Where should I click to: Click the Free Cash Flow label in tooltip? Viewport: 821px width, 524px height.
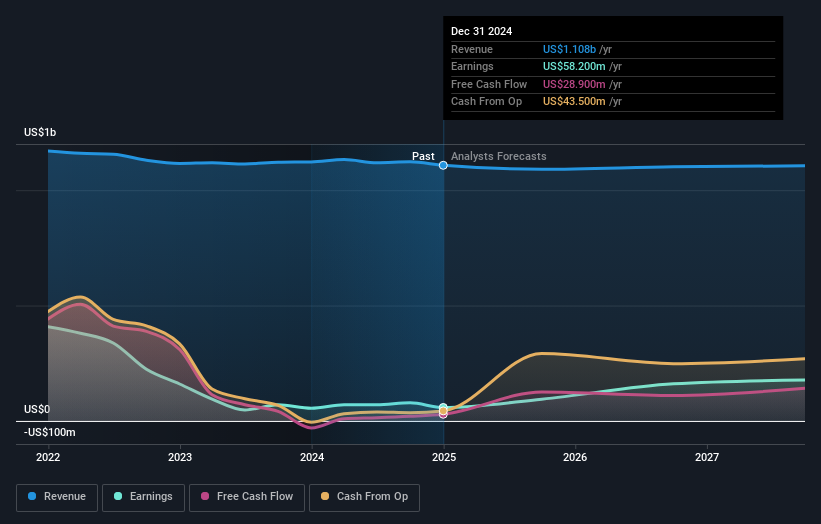click(489, 84)
